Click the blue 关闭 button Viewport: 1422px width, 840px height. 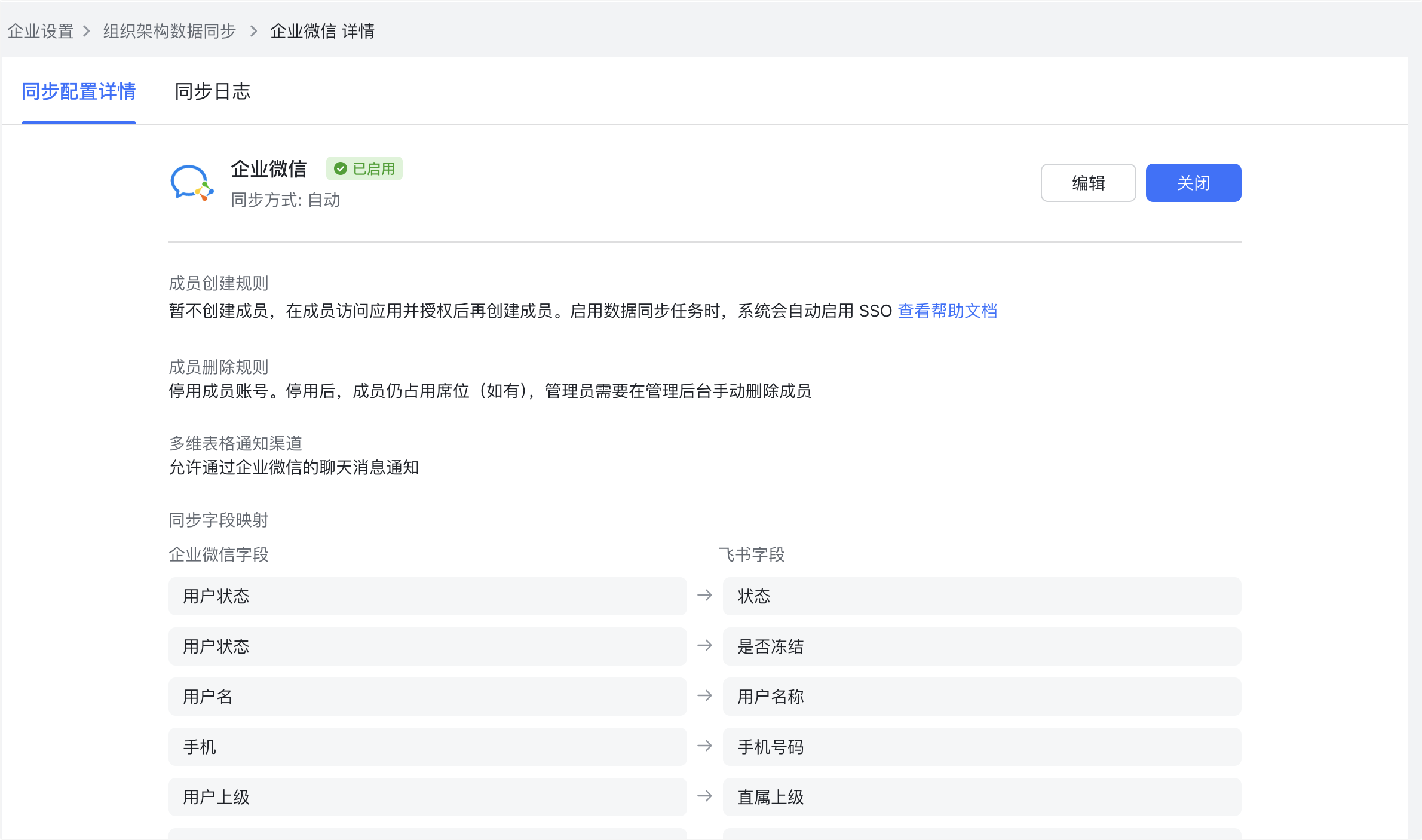click(x=1193, y=183)
